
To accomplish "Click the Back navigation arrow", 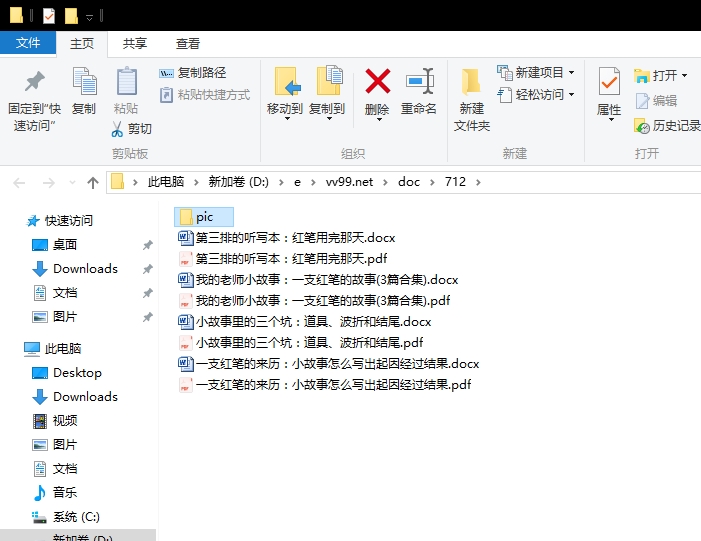I will point(19,182).
